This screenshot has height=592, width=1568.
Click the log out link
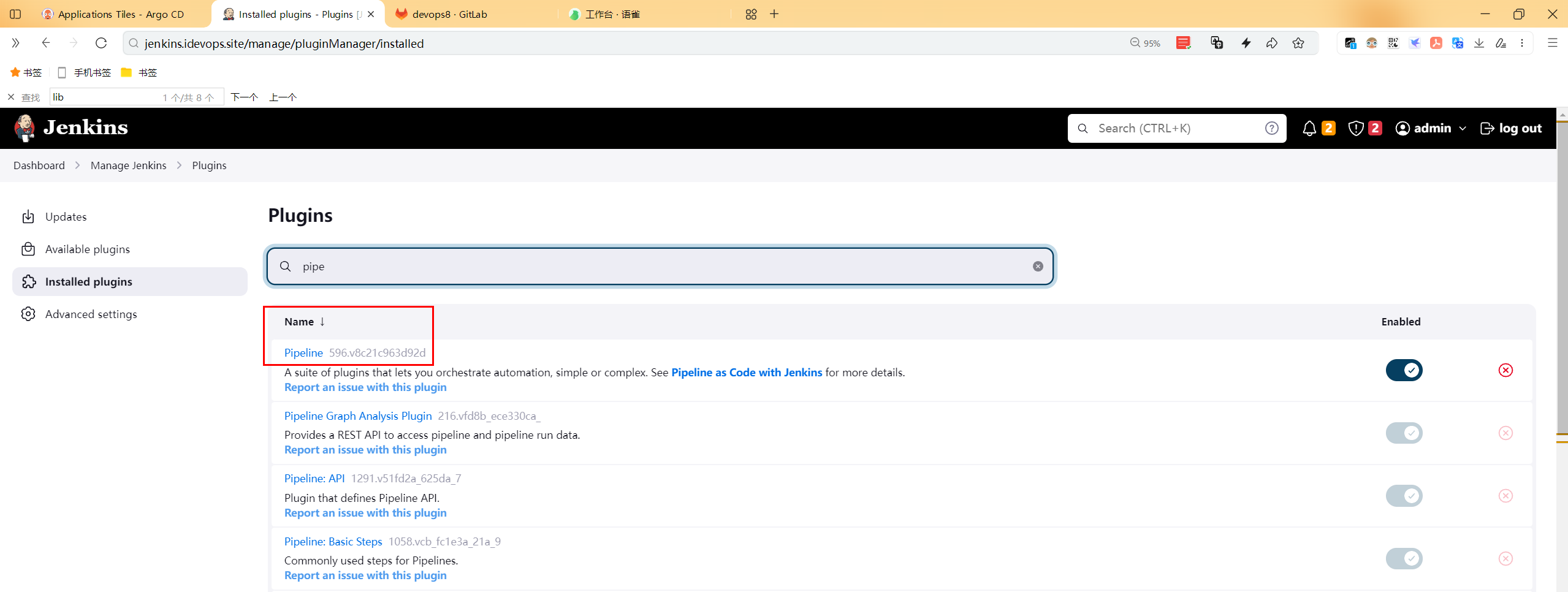point(1511,128)
